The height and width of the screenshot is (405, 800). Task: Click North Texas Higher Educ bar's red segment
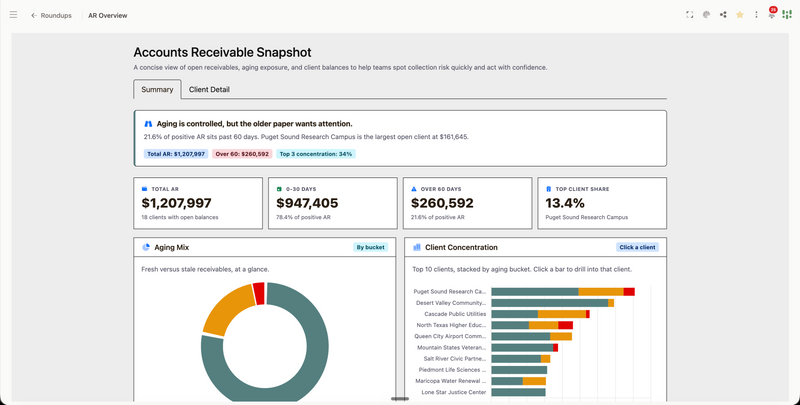tap(565, 325)
